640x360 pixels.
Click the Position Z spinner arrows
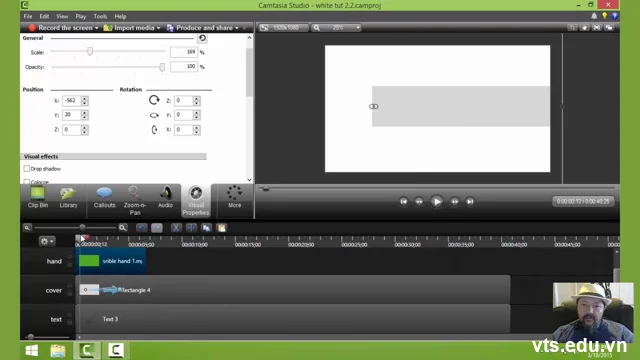(84, 130)
